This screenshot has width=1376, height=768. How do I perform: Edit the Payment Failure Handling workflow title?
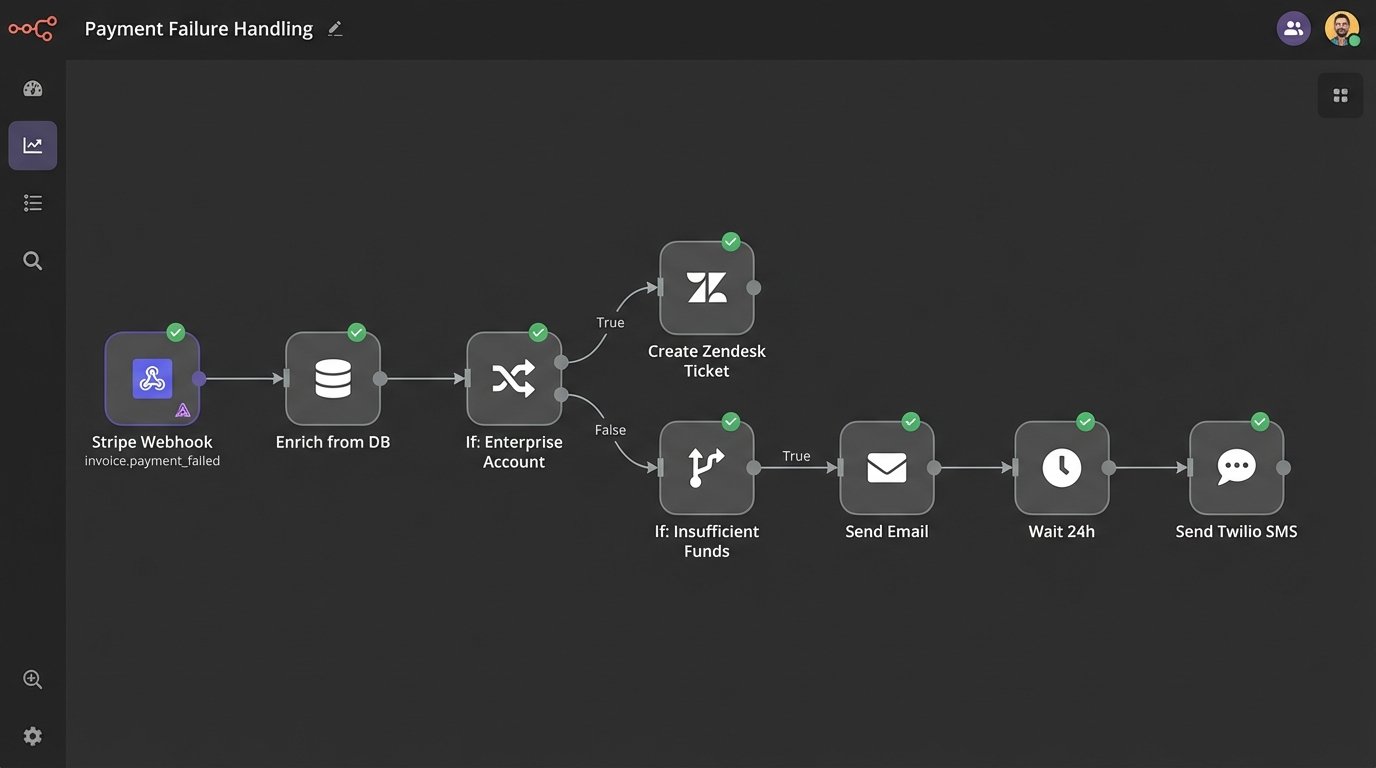(334, 28)
